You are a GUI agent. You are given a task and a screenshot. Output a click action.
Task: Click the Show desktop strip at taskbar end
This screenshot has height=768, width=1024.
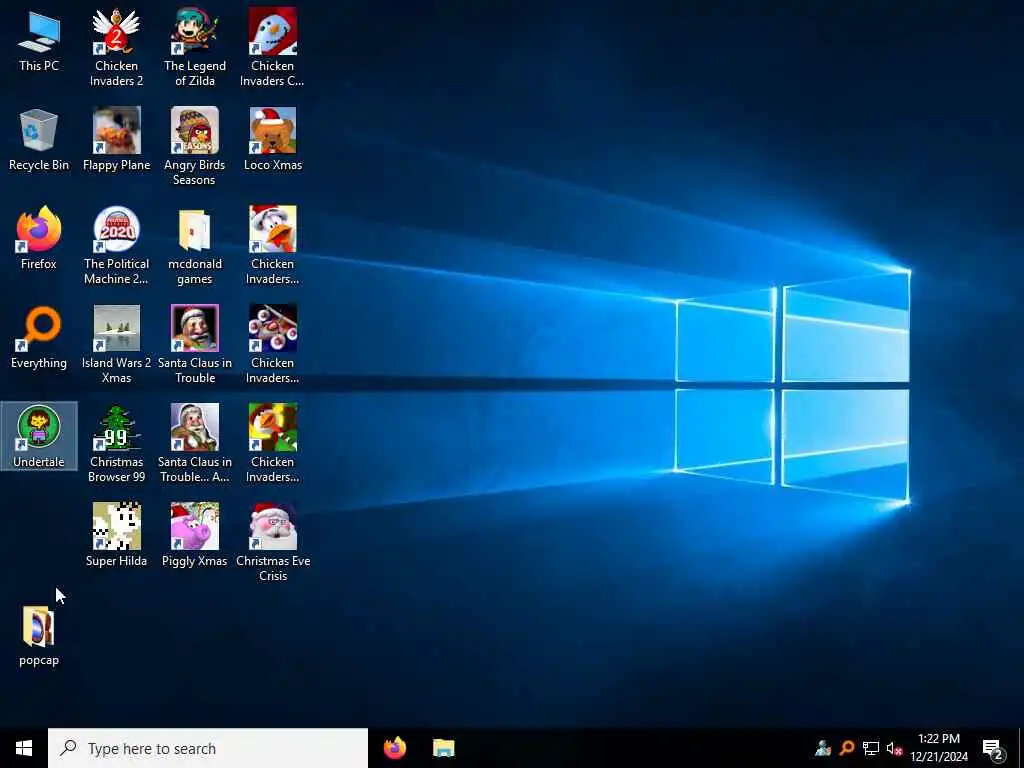[1021, 748]
